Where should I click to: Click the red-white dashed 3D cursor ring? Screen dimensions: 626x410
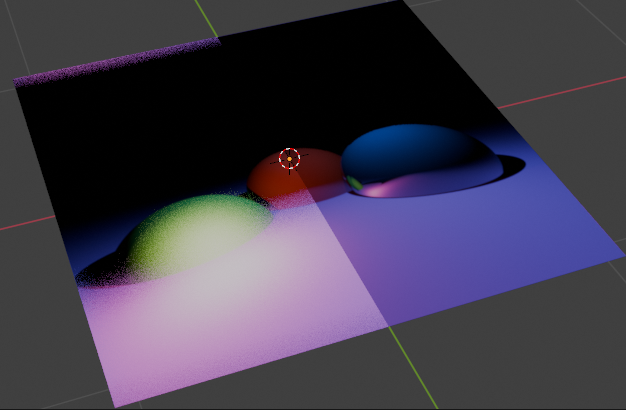click(x=289, y=158)
